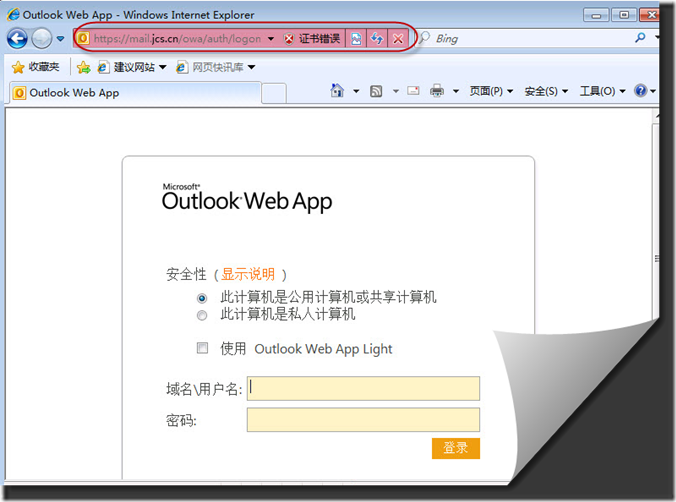The height and width of the screenshot is (502, 676).
Task: Minimize the Internet Explorer window
Action: click(x=596, y=15)
